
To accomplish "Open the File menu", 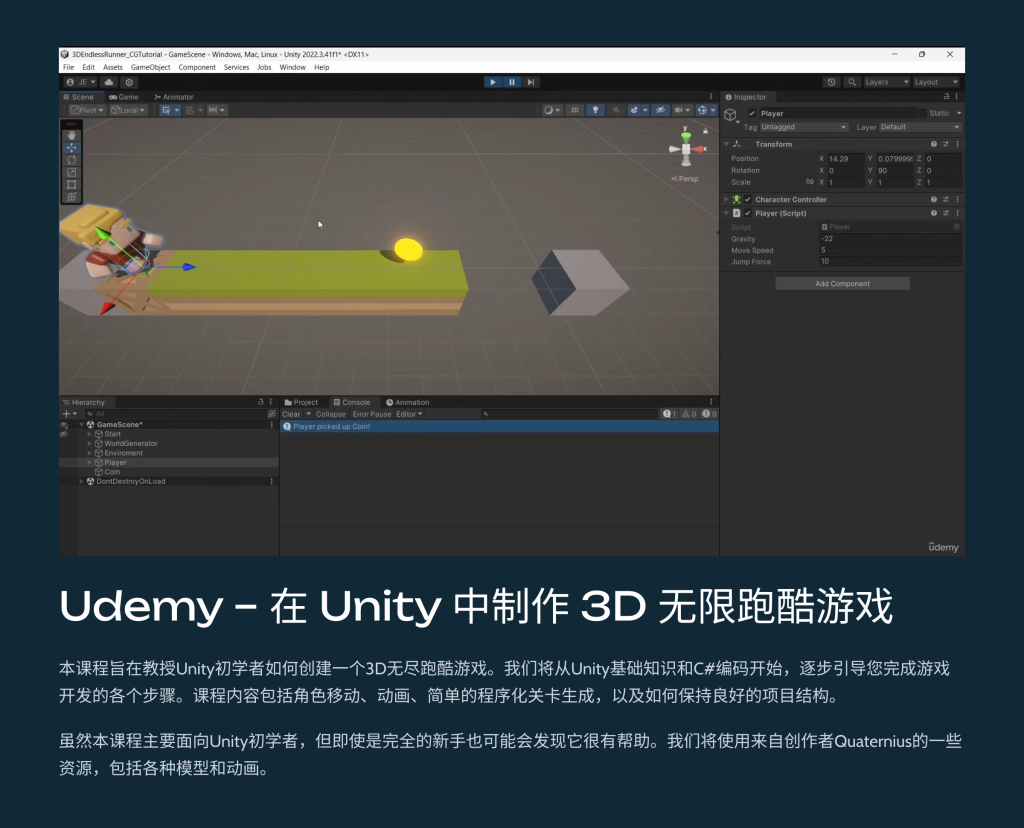I will (69, 67).
